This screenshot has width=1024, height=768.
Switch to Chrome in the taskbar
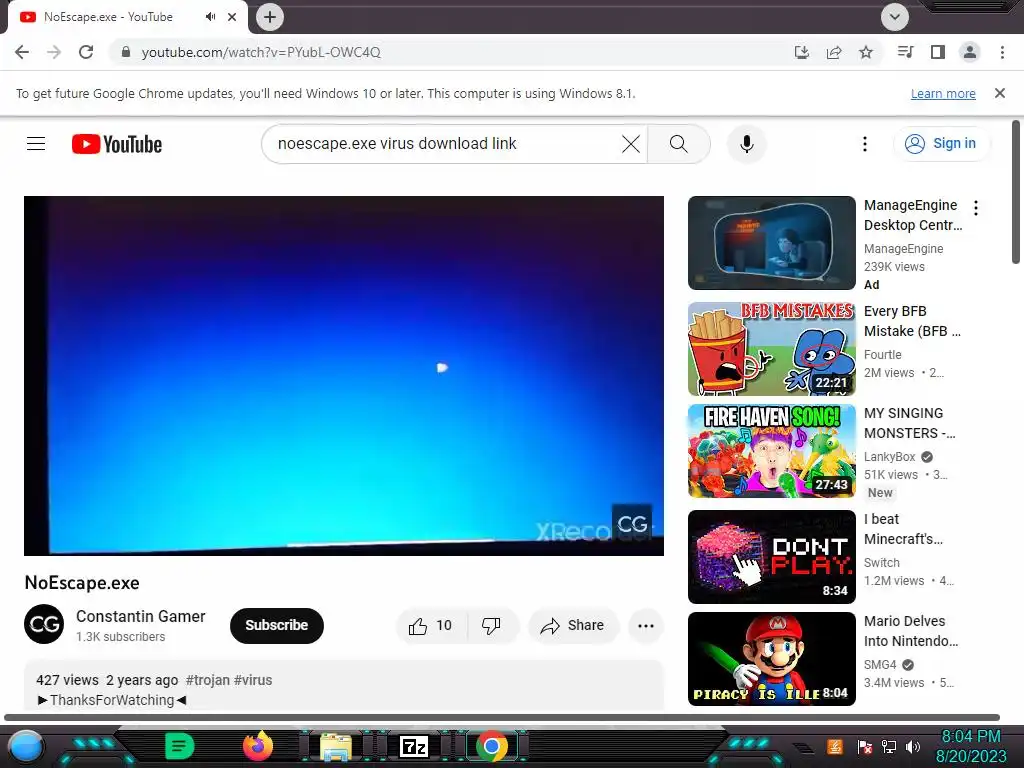pos(492,746)
